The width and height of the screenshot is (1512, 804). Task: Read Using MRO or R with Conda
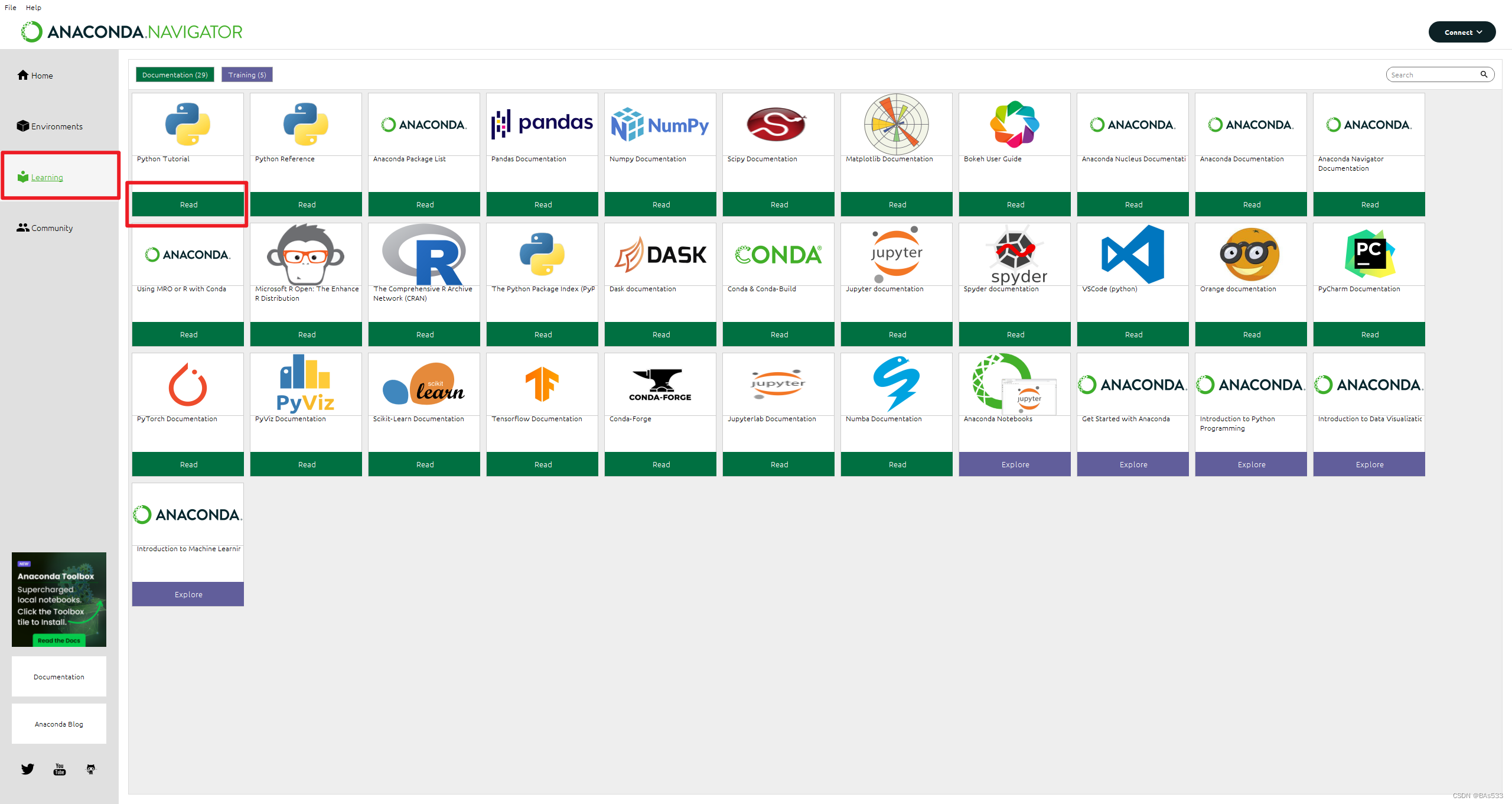[x=188, y=334]
